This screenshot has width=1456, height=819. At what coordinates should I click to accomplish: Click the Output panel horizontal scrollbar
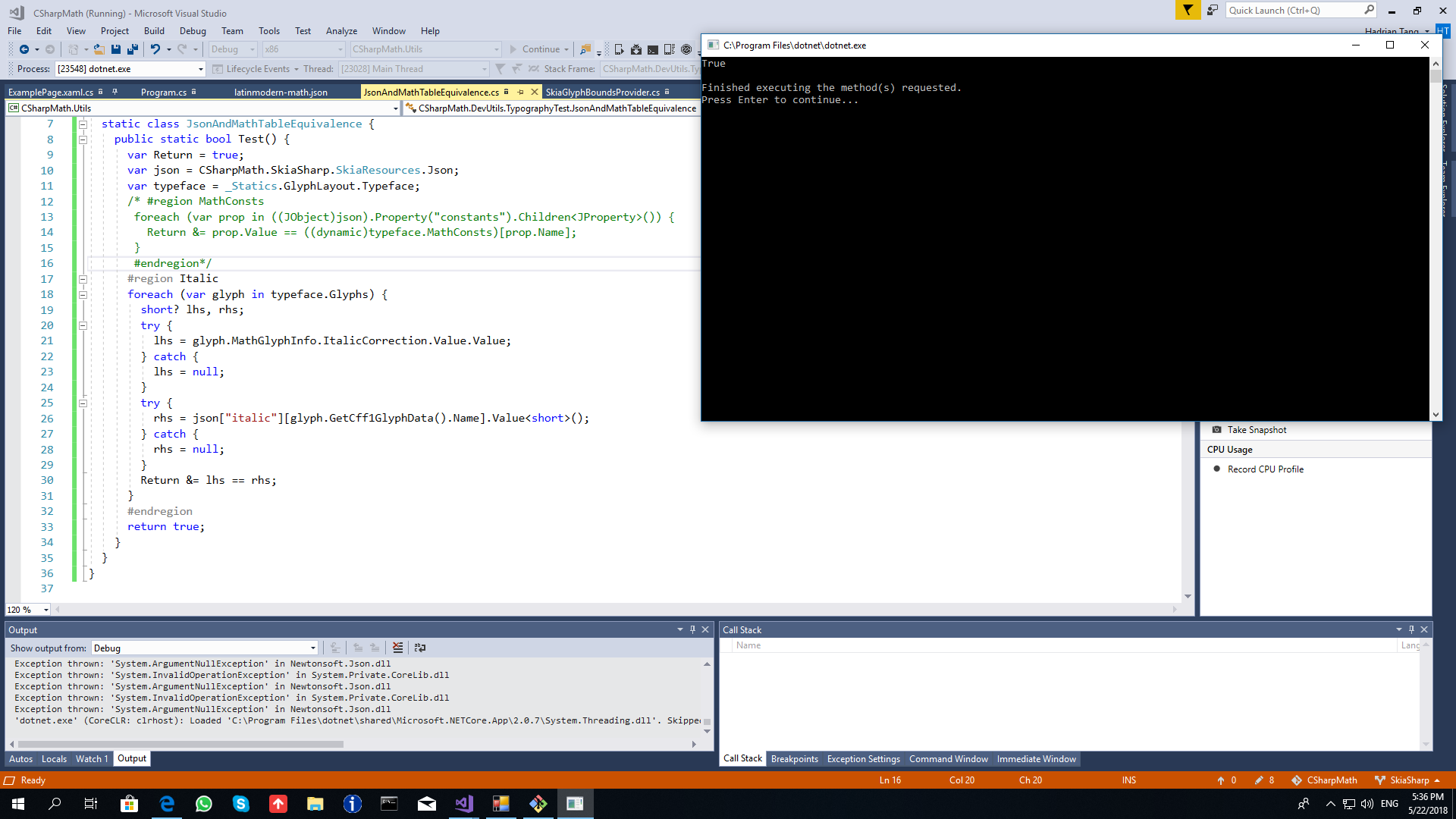[x=182, y=744]
